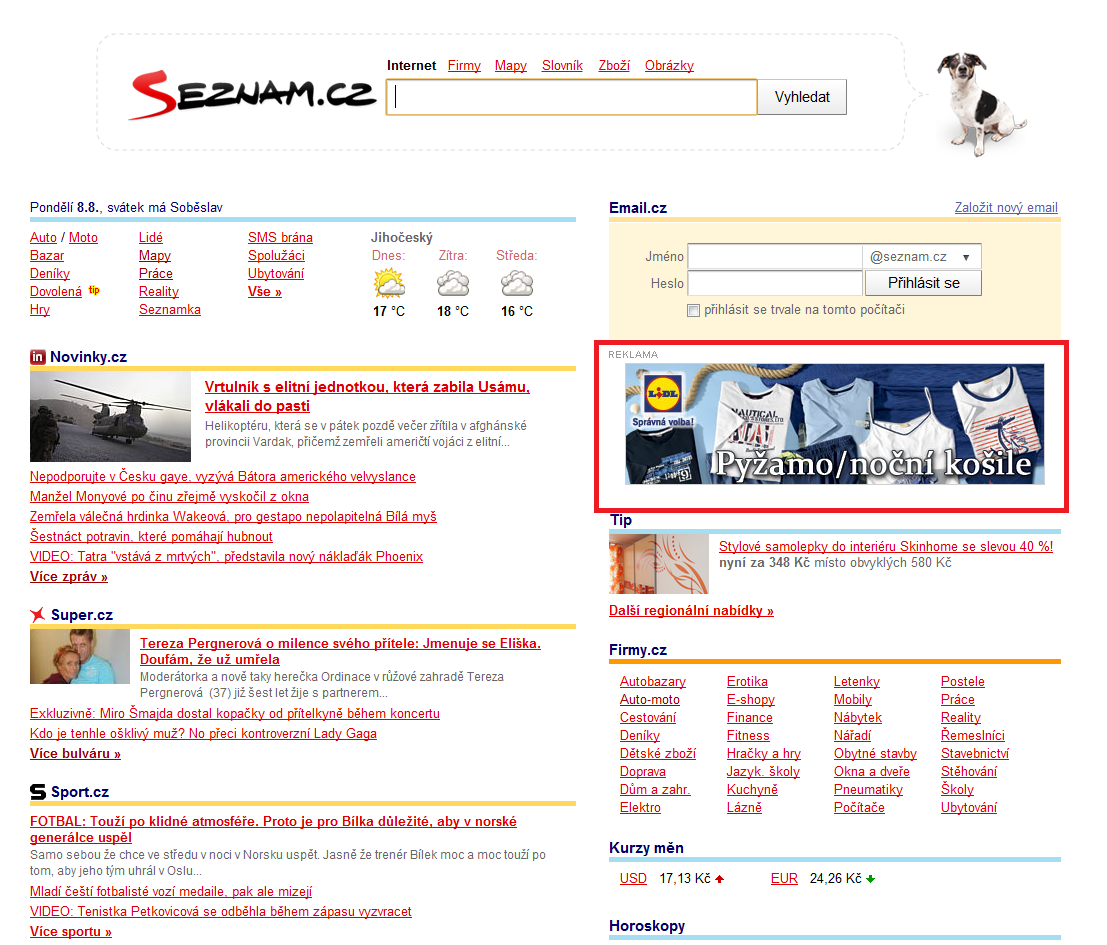Image resolution: width=1107 pixels, height=945 pixels.
Task: Switch to Zboží search tab
Action: coord(614,66)
